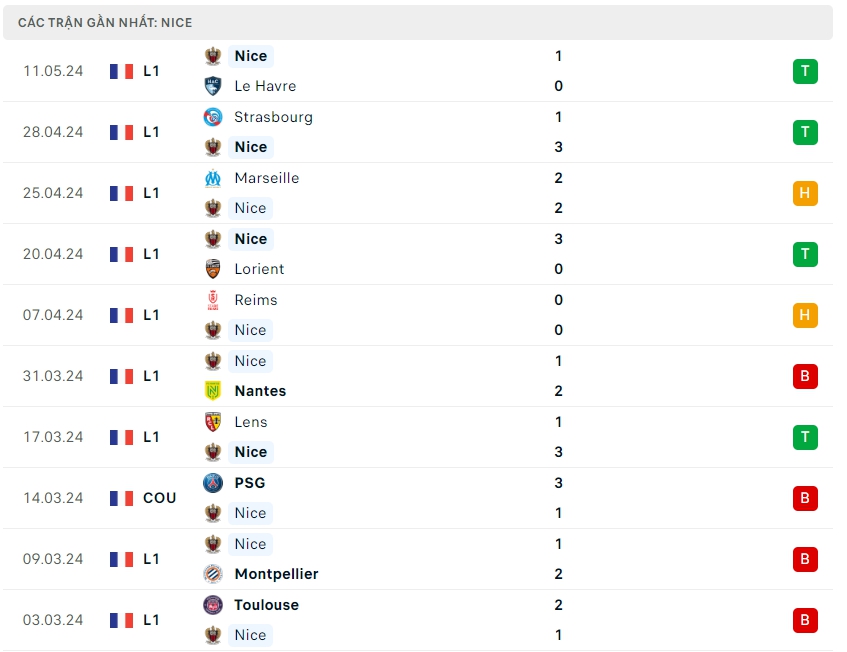Click the Toulouse club logo
The height and width of the screenshot is (652, 847).
click(213, 605)
